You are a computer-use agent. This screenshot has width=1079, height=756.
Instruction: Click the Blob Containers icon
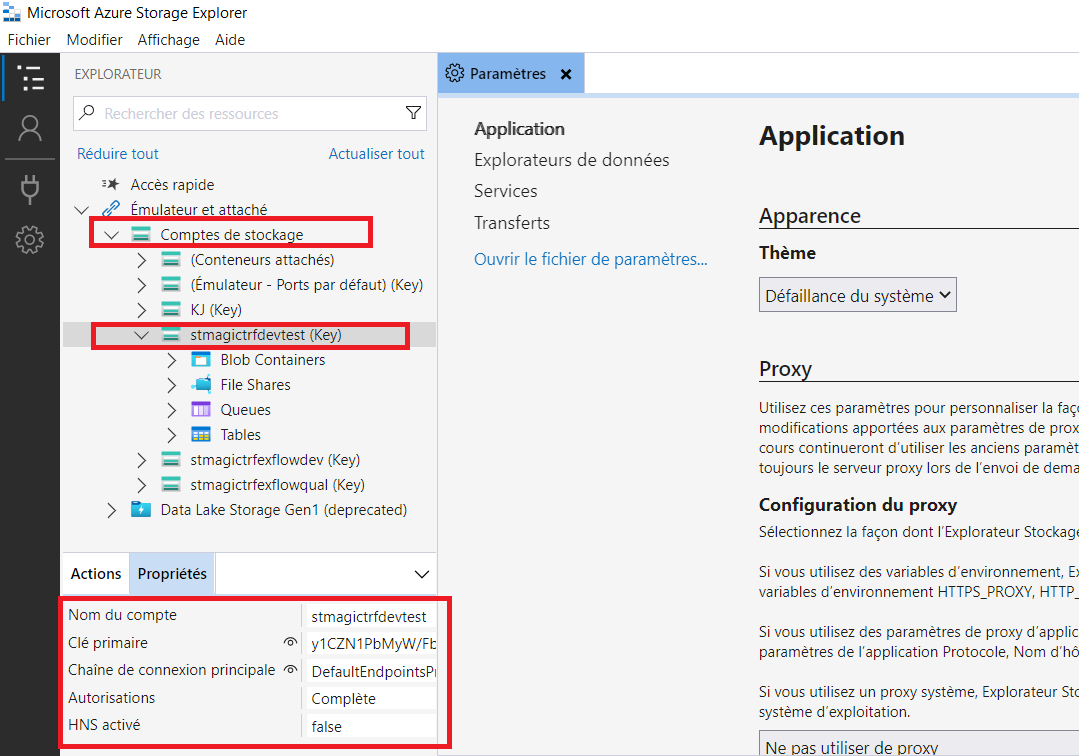coord(201,360)
